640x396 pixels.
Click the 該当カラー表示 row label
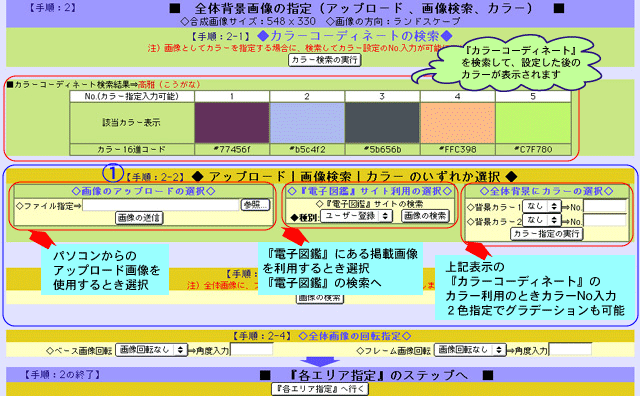tap(131, 122)
